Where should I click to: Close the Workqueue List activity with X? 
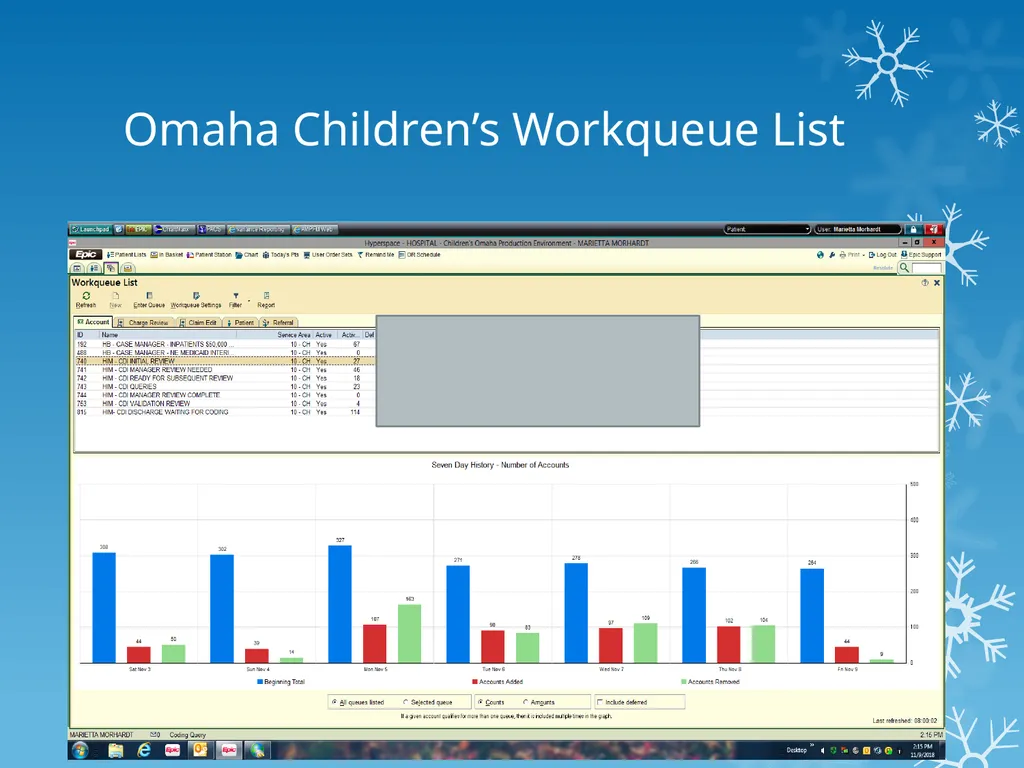click(x=936, y=283)
